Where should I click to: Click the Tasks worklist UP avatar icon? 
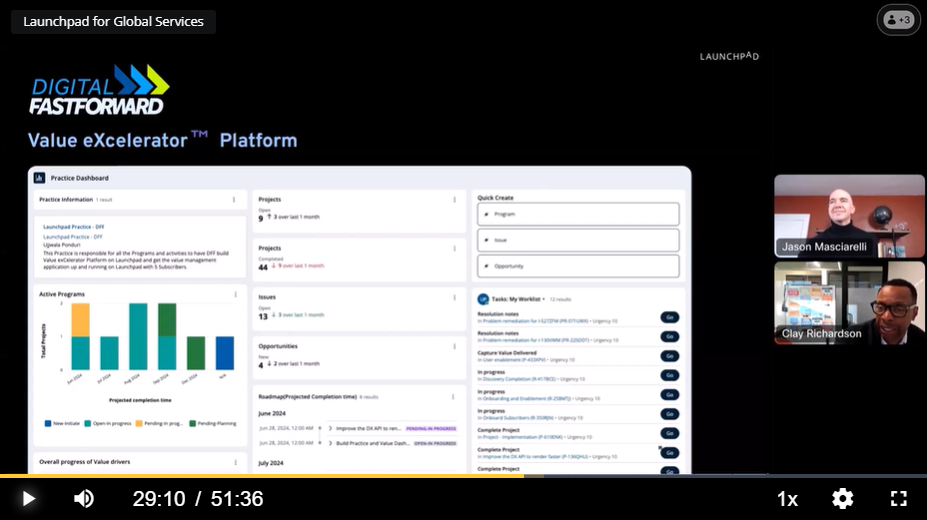[483, 299]
